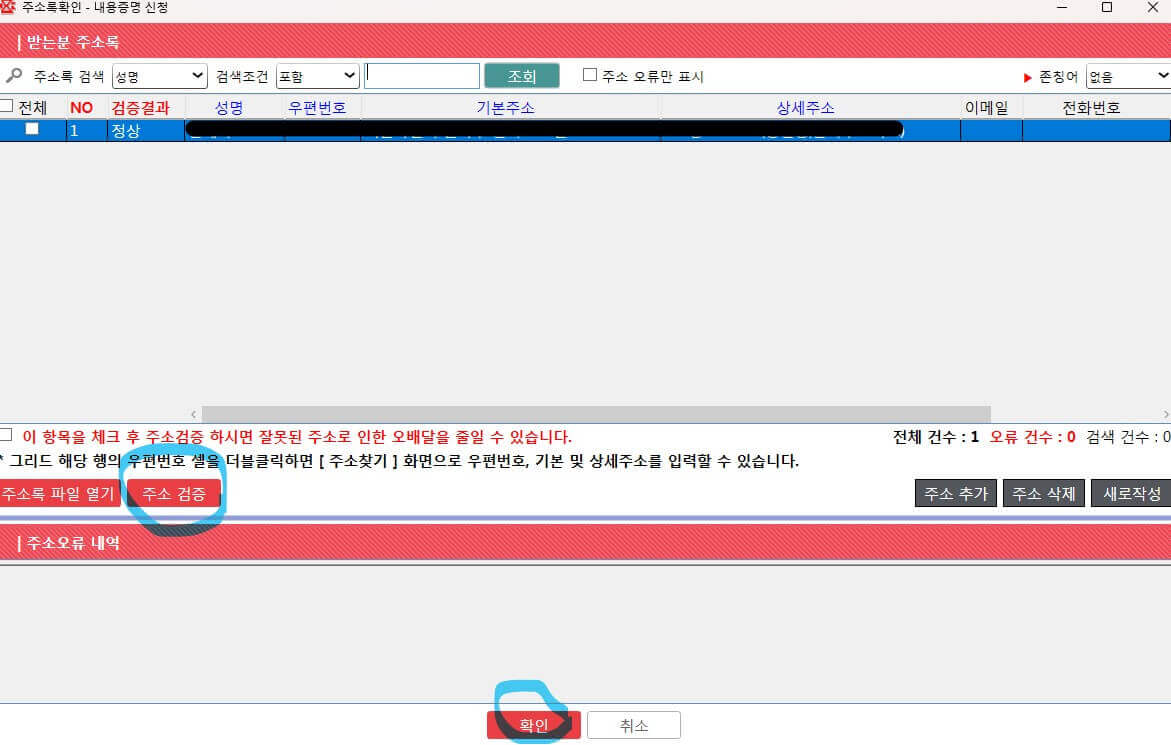The width and height of the screenshot is (1171, 745).
Task: Check the 이 항목을 체크 후 주소검증 checkbox
Action: point(6,435)
